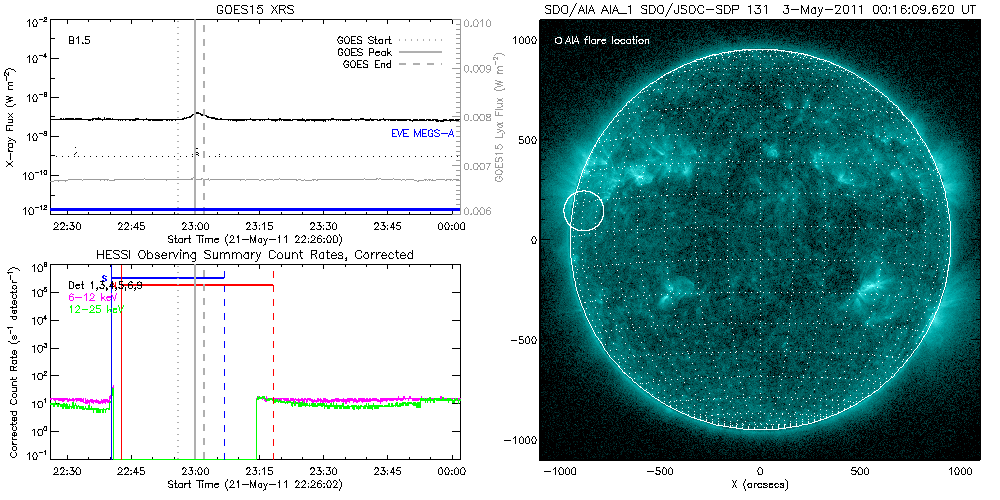Click the X (arcsecs) axis label

click(760, 485)
